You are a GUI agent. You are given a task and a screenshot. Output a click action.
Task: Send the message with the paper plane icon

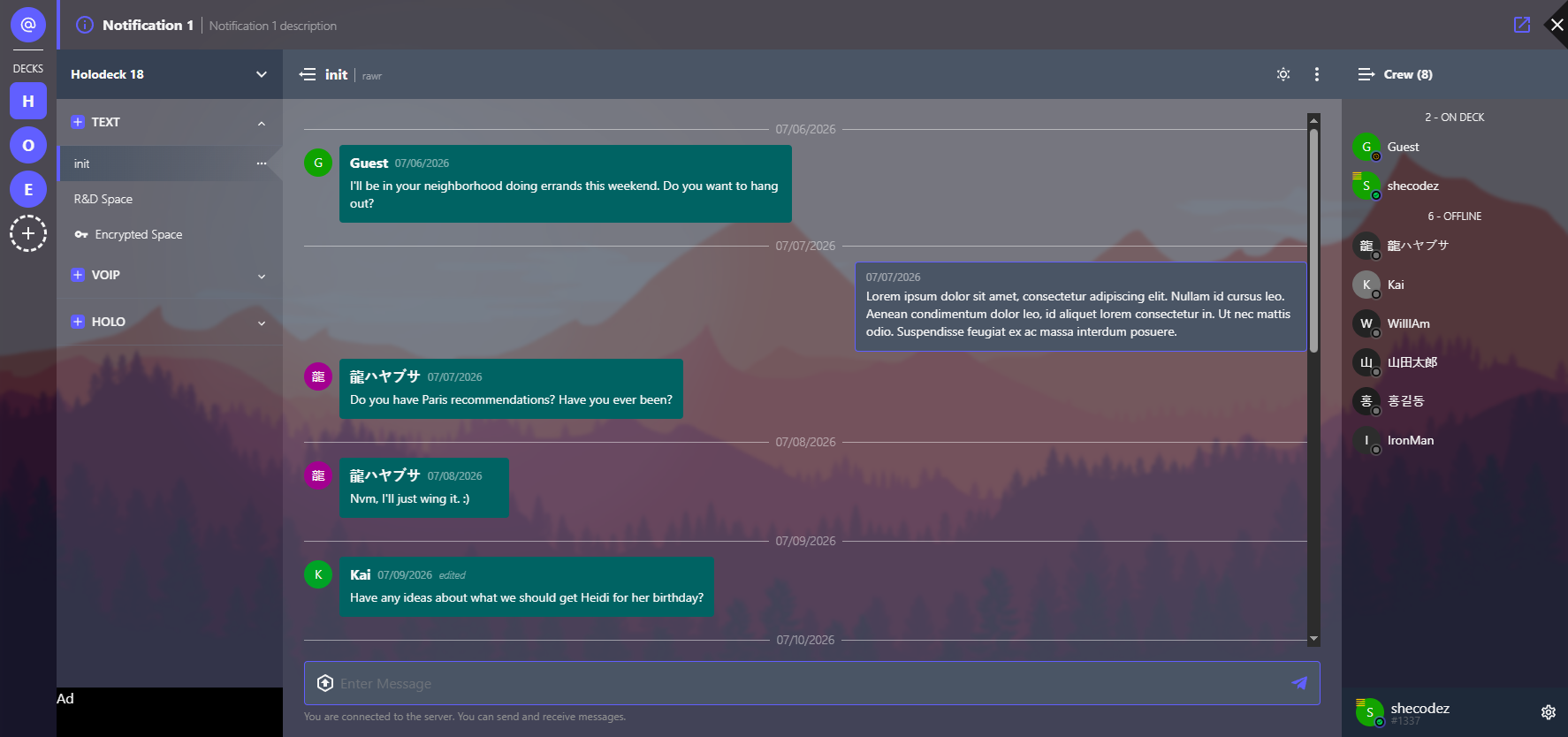click(x=1299, y=683)
